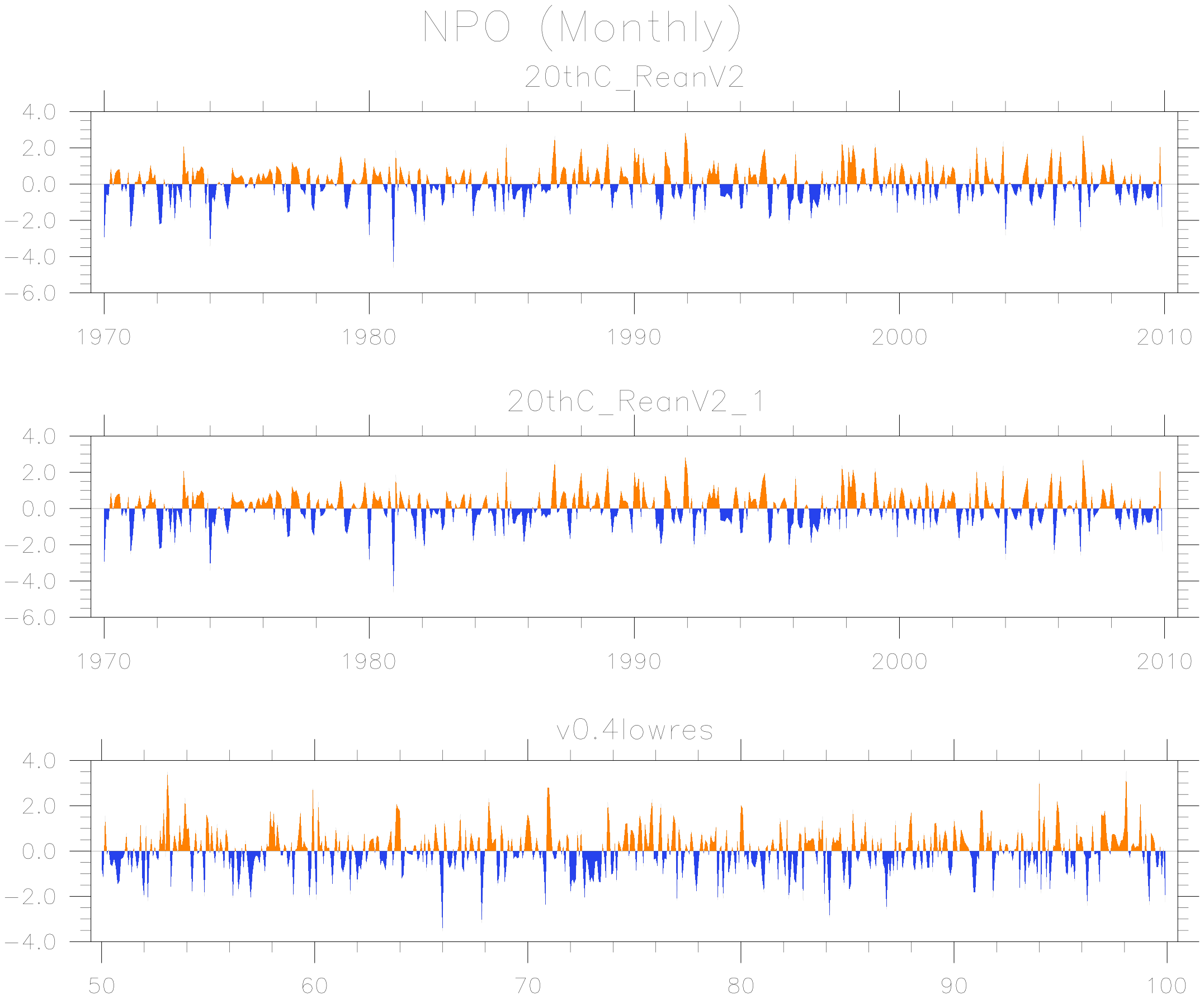The image size is (1204, 998).
Task: Click the 90 label under bottom chart
Action: tap(954, 986)
